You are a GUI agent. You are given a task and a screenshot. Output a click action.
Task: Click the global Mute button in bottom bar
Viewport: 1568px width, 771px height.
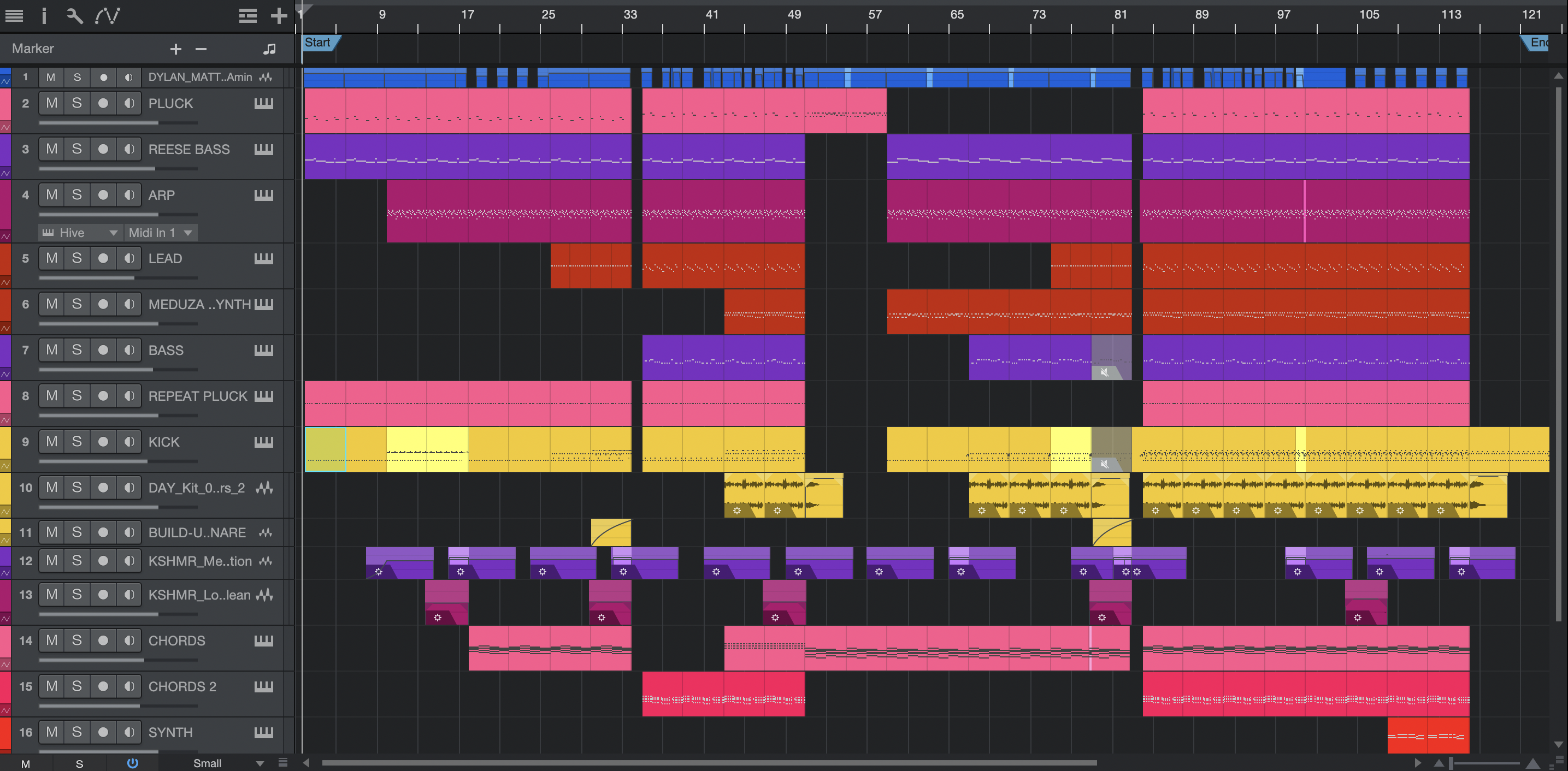coord(26,763)
